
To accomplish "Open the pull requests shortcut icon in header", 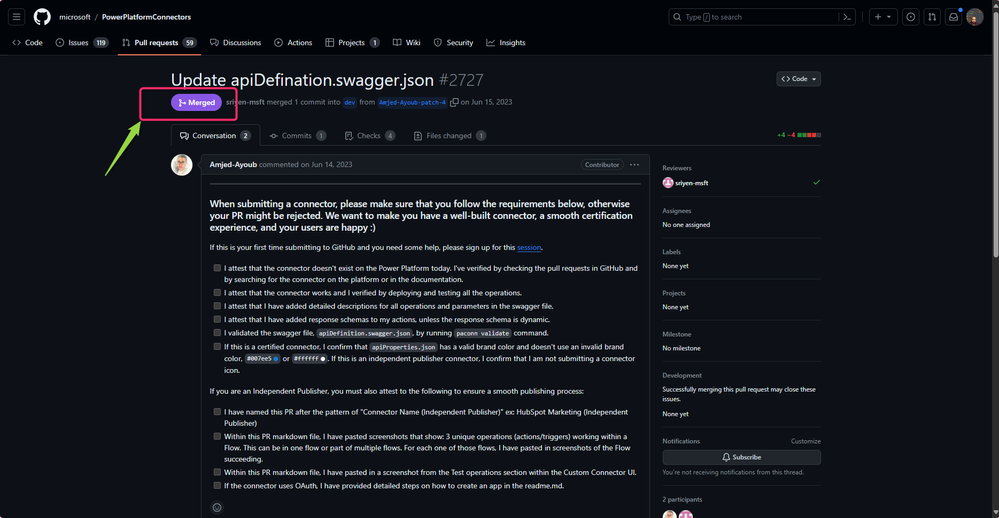I will tap(931, 17).
